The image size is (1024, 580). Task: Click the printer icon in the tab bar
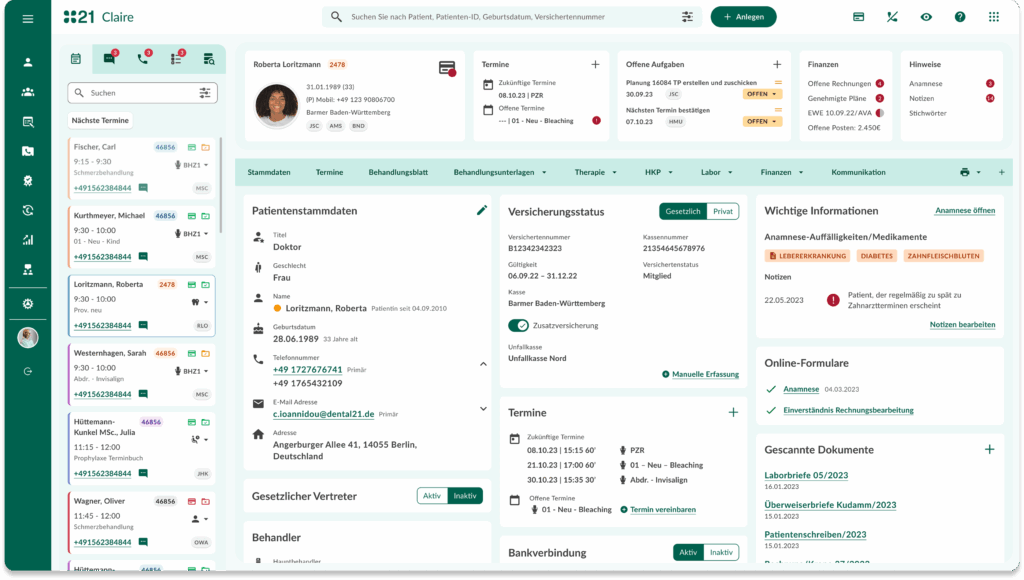click(965, 172)
